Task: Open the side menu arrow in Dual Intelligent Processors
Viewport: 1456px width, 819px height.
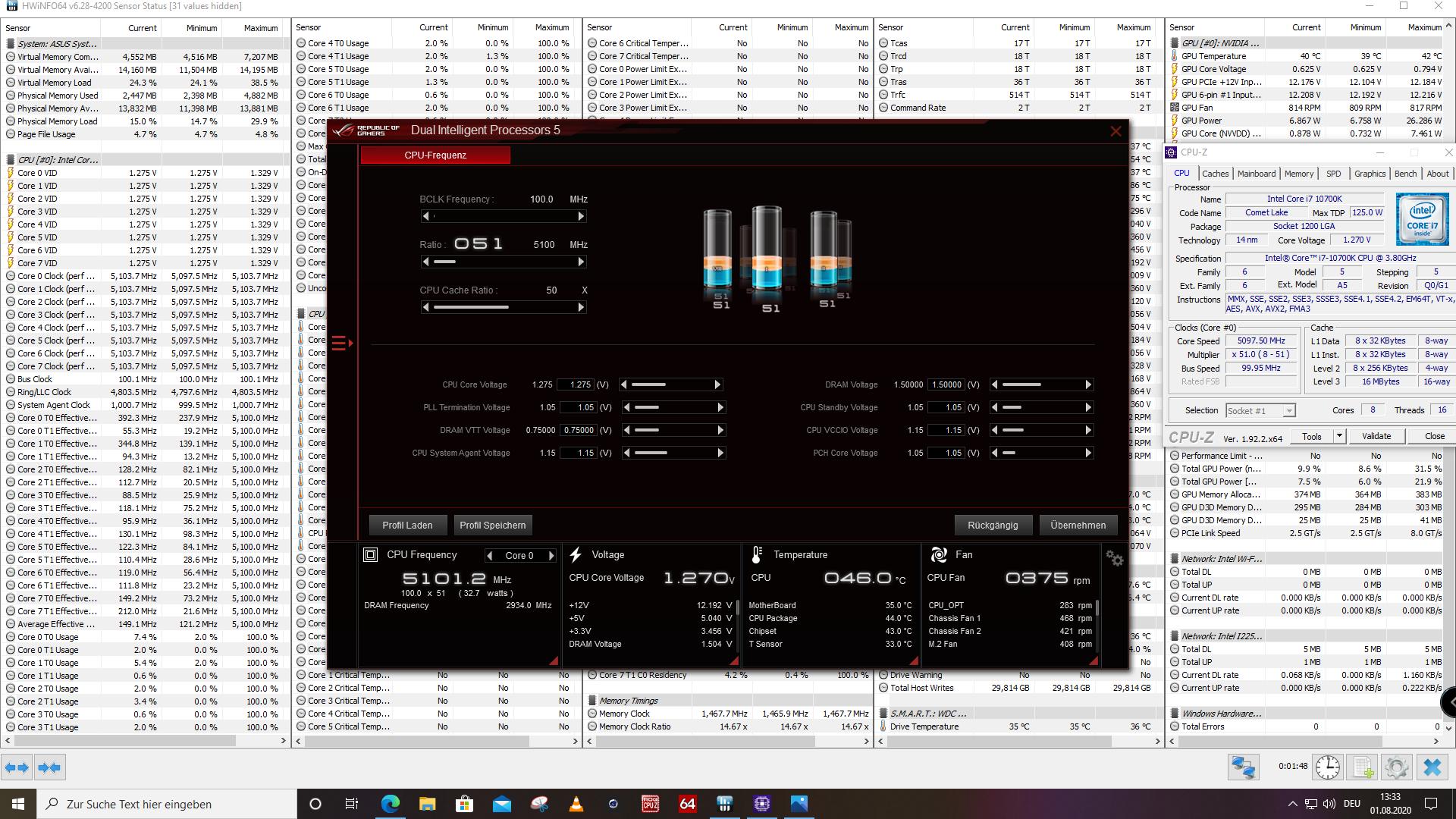Action: coord(343,344)
